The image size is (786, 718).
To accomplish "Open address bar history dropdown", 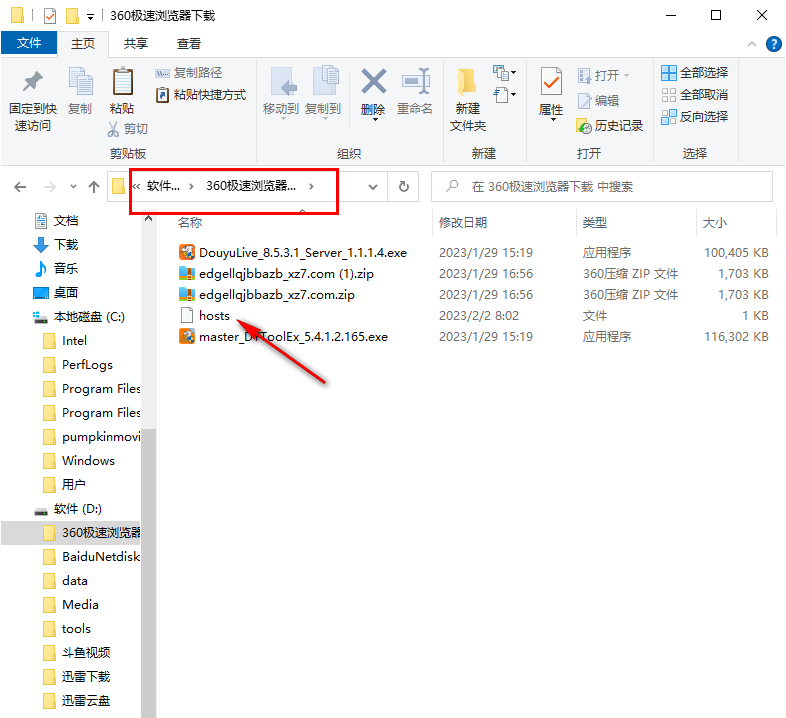I will 372,187.
